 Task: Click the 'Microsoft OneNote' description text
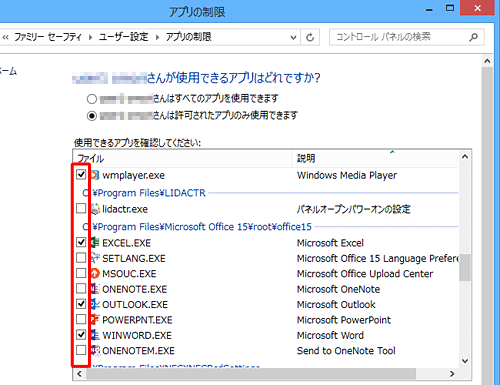coord(338,289)
